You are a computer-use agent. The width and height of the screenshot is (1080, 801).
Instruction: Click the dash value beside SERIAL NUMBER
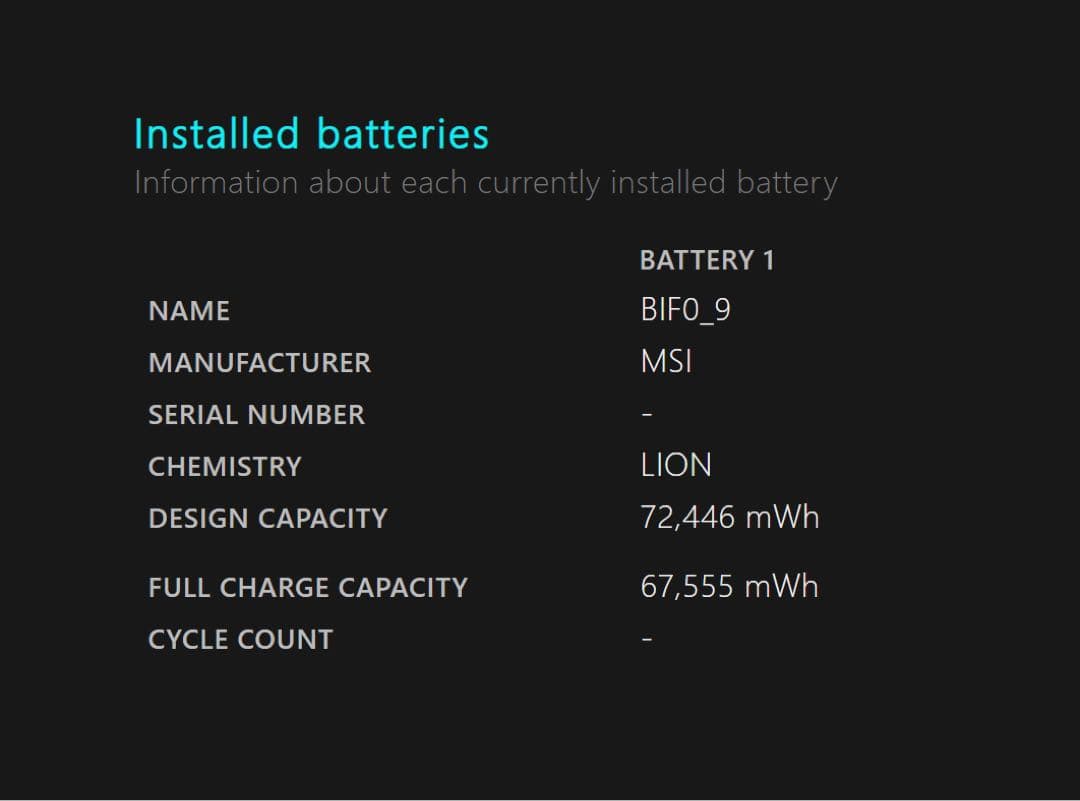[647, 415]
